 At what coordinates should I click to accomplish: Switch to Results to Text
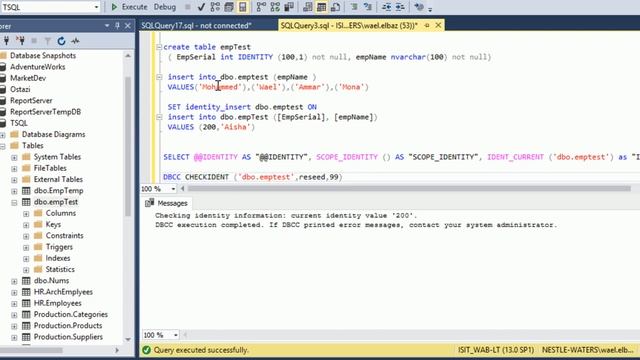308,7
